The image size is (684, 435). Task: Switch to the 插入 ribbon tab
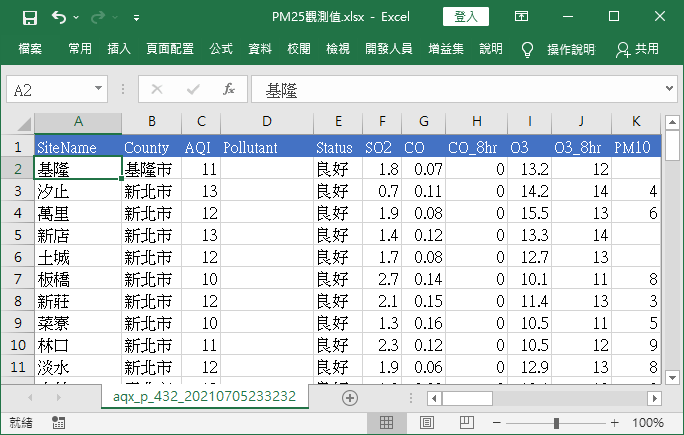(119, 48)
